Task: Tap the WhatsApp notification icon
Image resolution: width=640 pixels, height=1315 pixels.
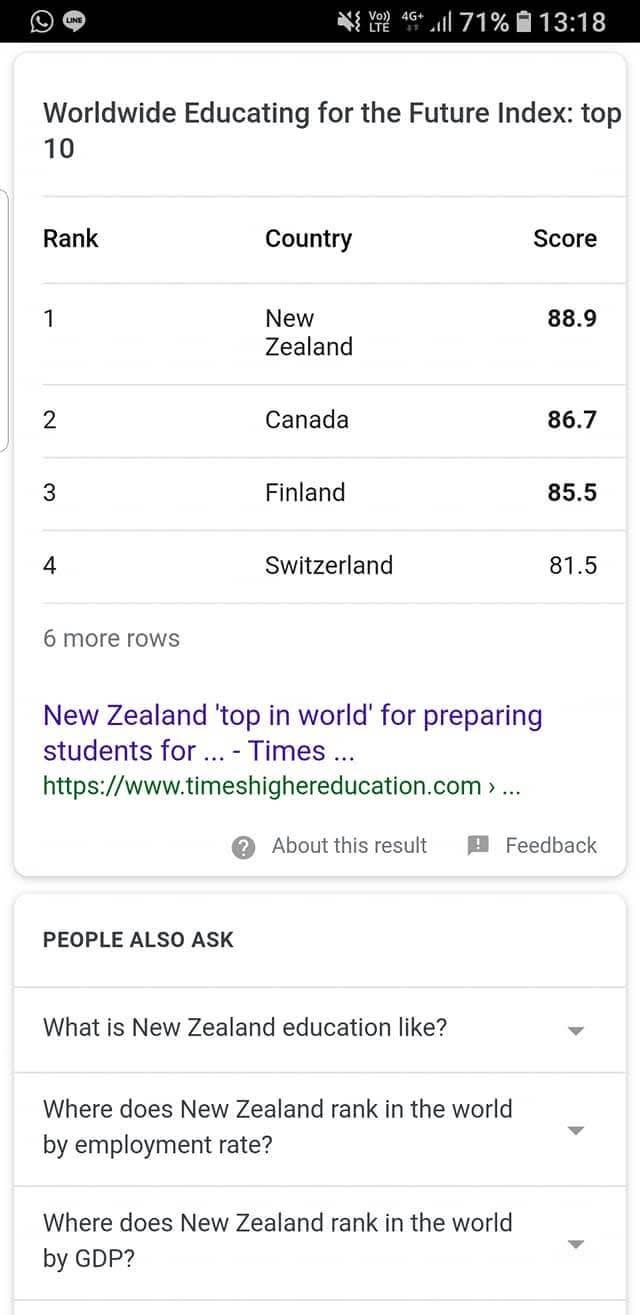Action: pos(41,21)
